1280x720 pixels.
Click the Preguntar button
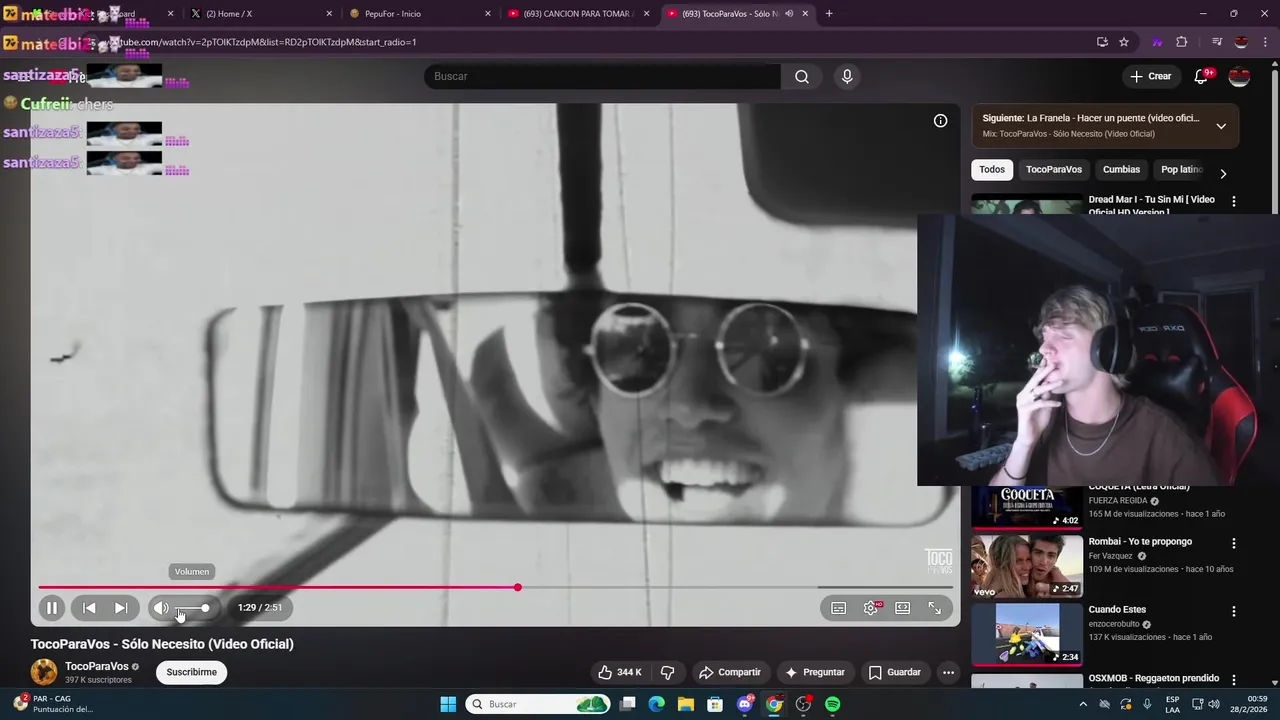pyautogui.click(x=815, y=672)
